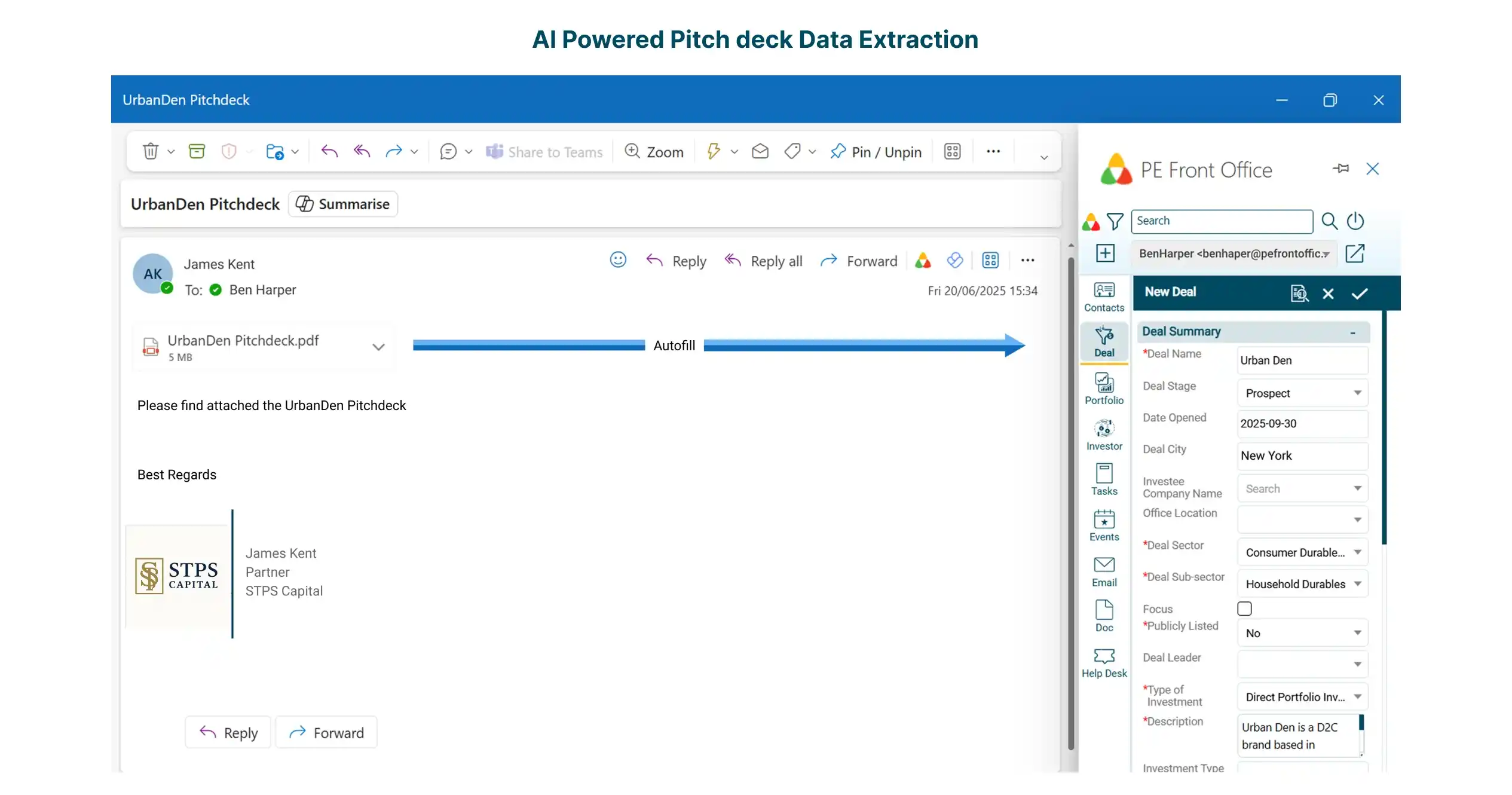Open the Contacts sidebar tab
Screen dimensions: 1512x795
click(1104, 297)
